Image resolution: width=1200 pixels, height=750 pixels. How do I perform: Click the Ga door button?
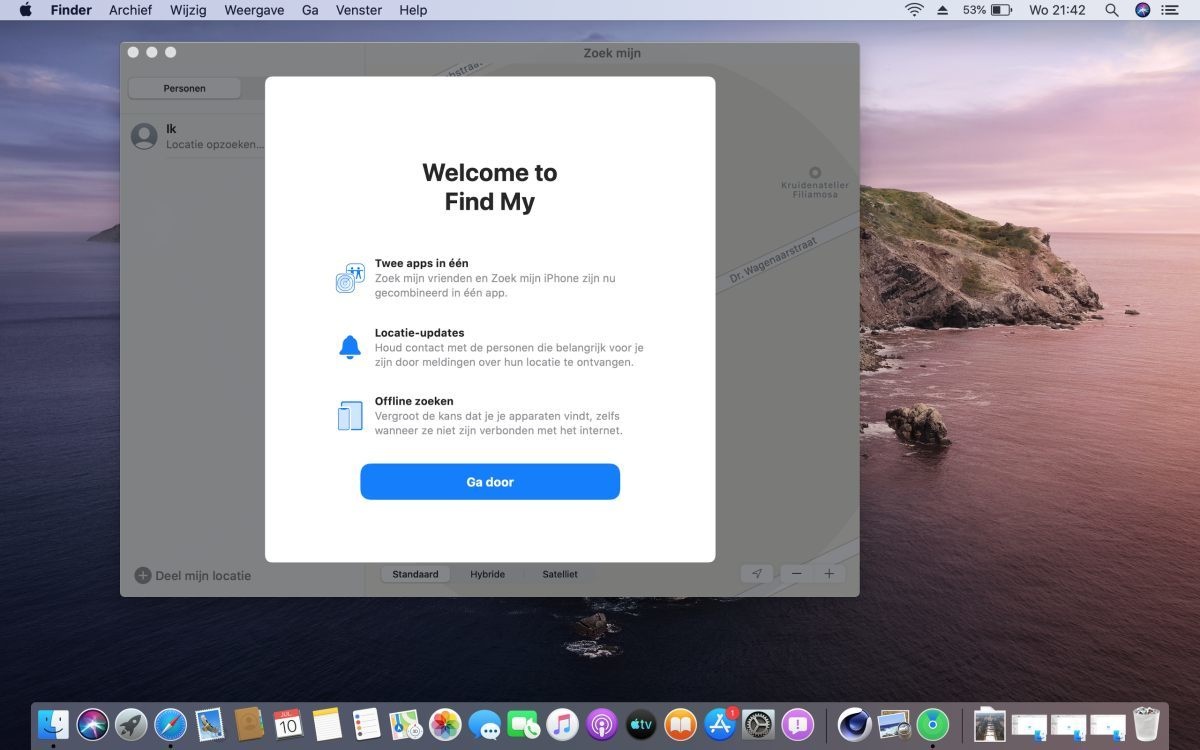pos(490,482)
